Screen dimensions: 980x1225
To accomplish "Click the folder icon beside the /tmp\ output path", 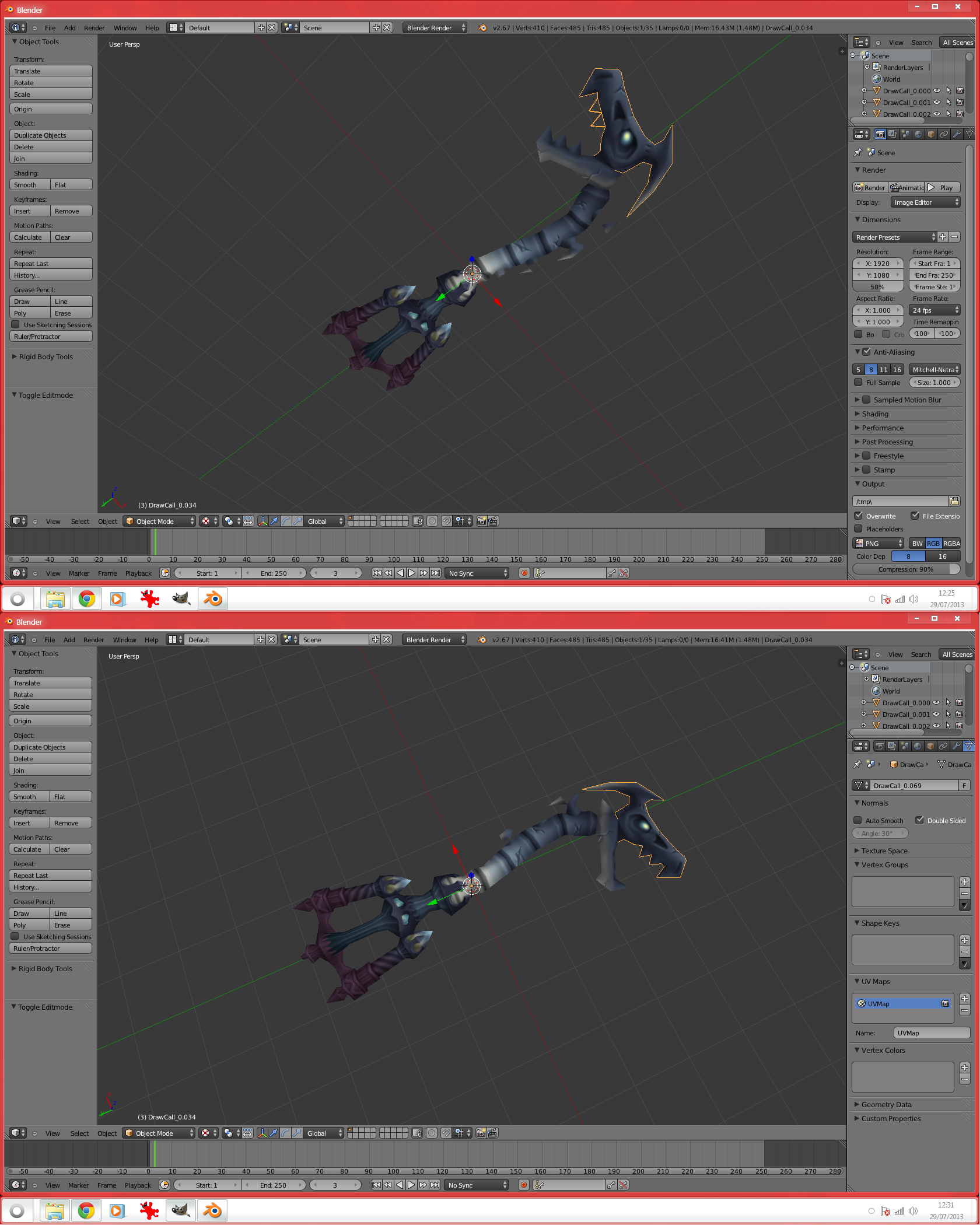I will point(954,501).
